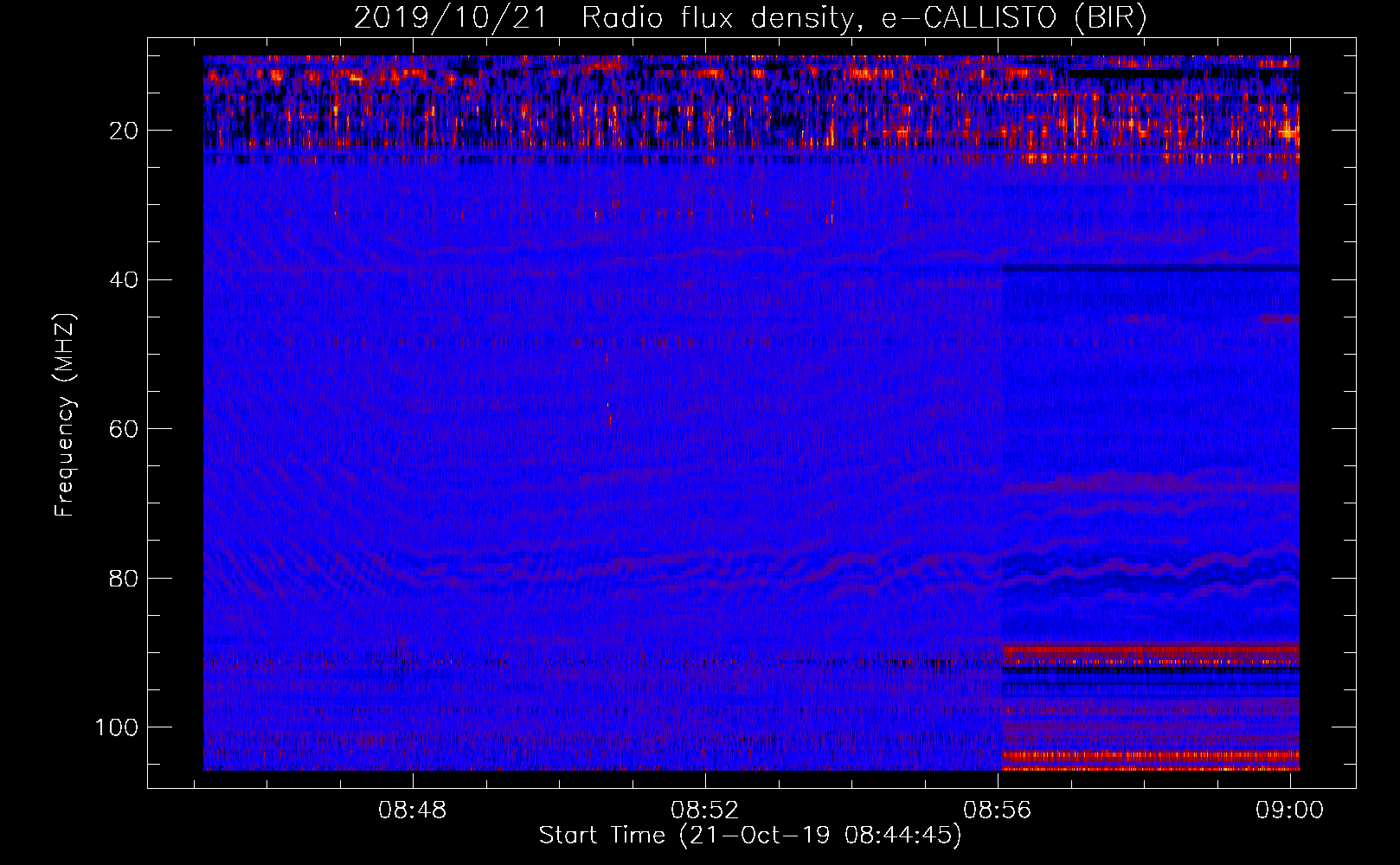This screenshot has width=1400, height=865.
Task: Click the '80' frequency tick label
Action: click(x=124, y=578)
